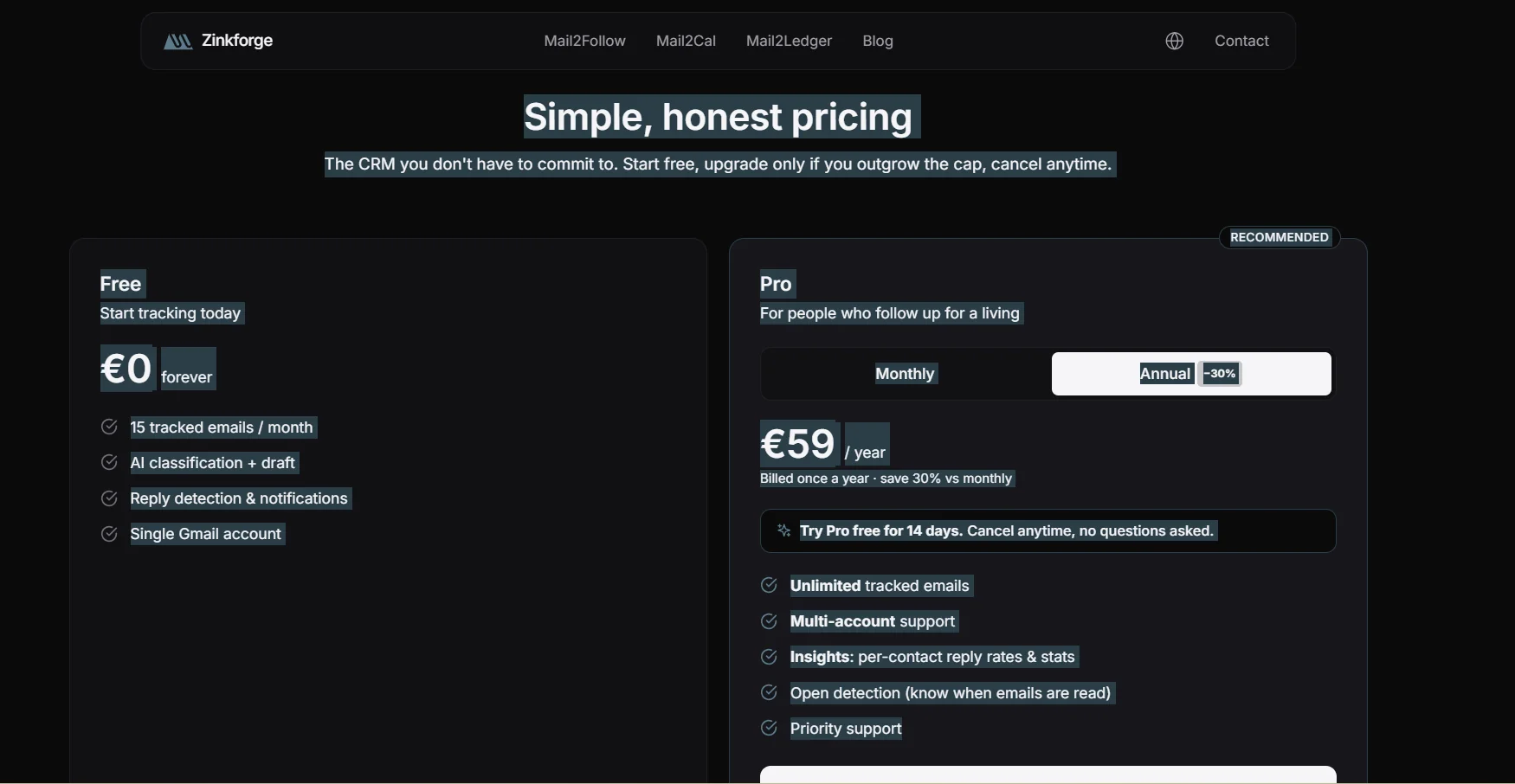Screen dimensions: 1515x784
Task: Open the Mail2Follow nav item
Action: [x=584, y=41]
